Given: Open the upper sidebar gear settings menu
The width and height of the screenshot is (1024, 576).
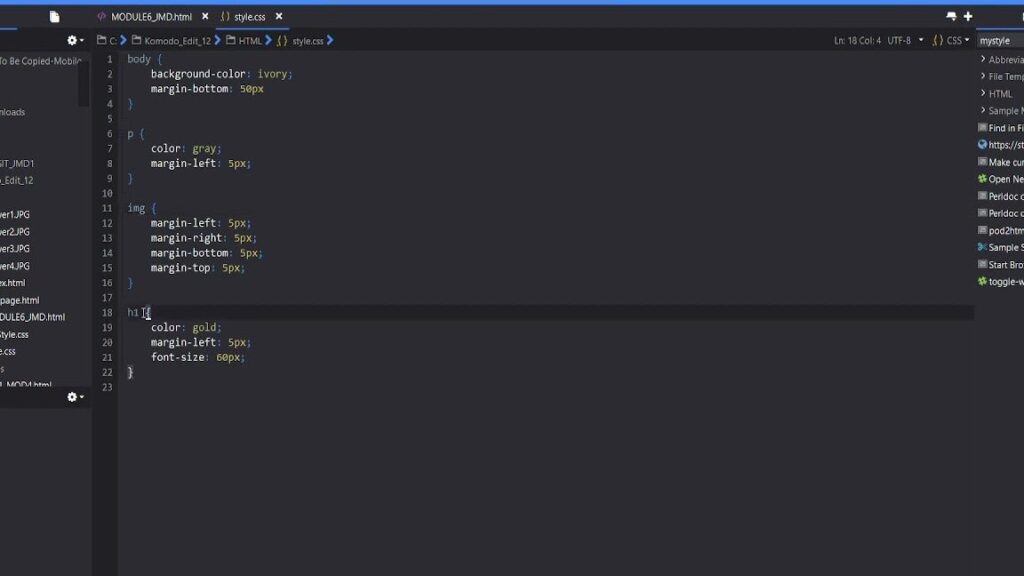Looking at the screenshot, I should [x=75, y=40].
